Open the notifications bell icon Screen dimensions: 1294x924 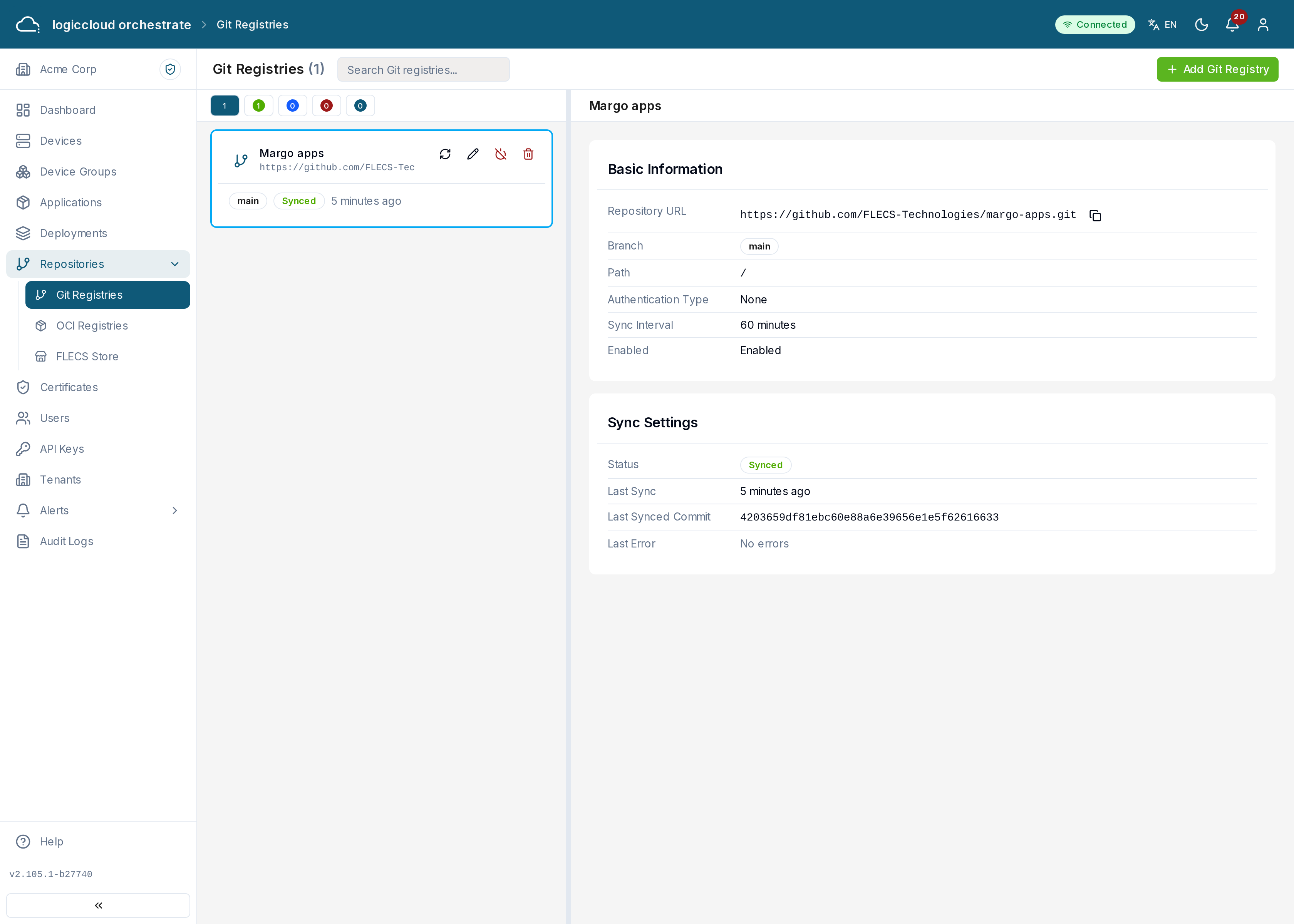click(x=1232, y=25)
